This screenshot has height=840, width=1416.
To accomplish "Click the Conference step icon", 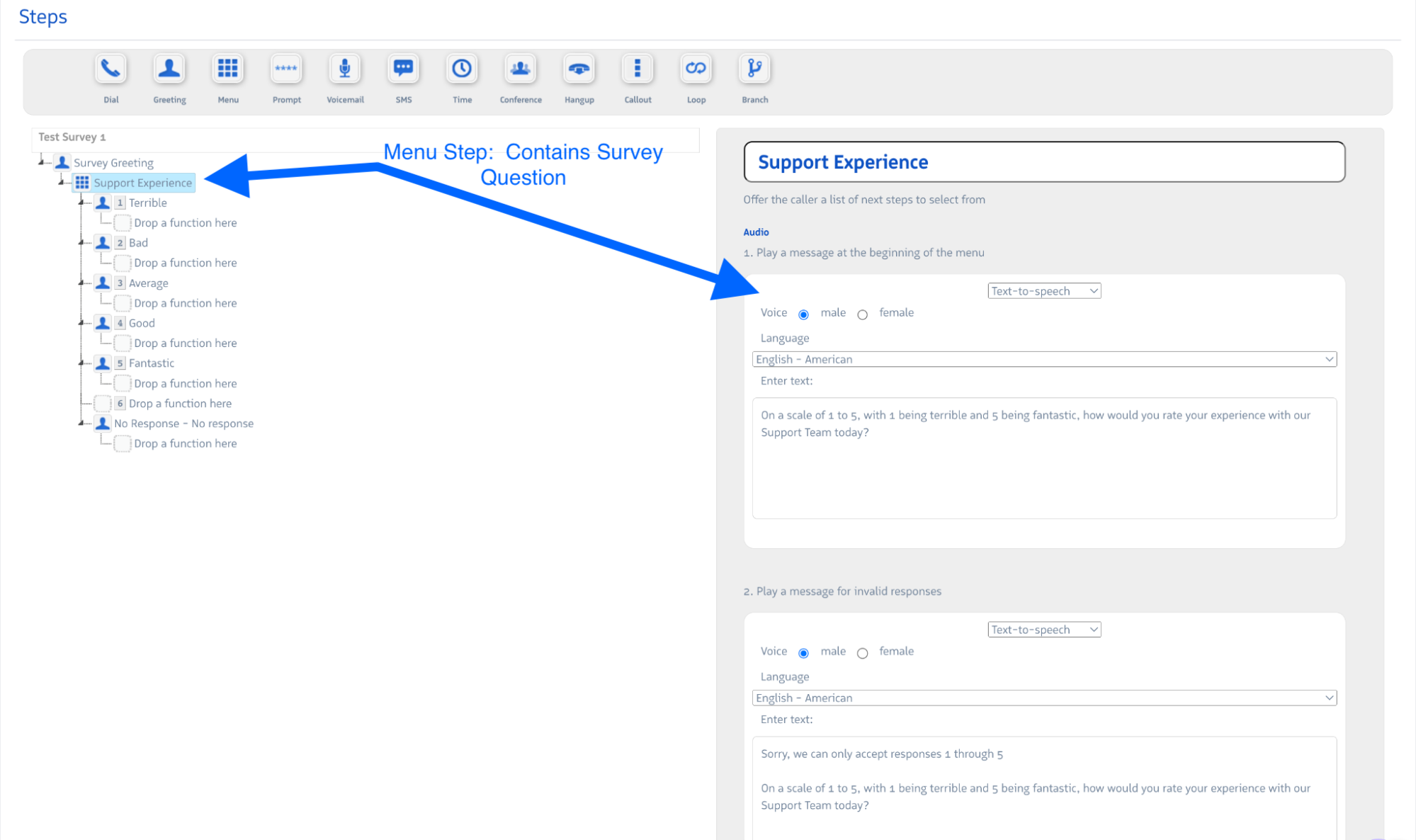I will point(521,69).
